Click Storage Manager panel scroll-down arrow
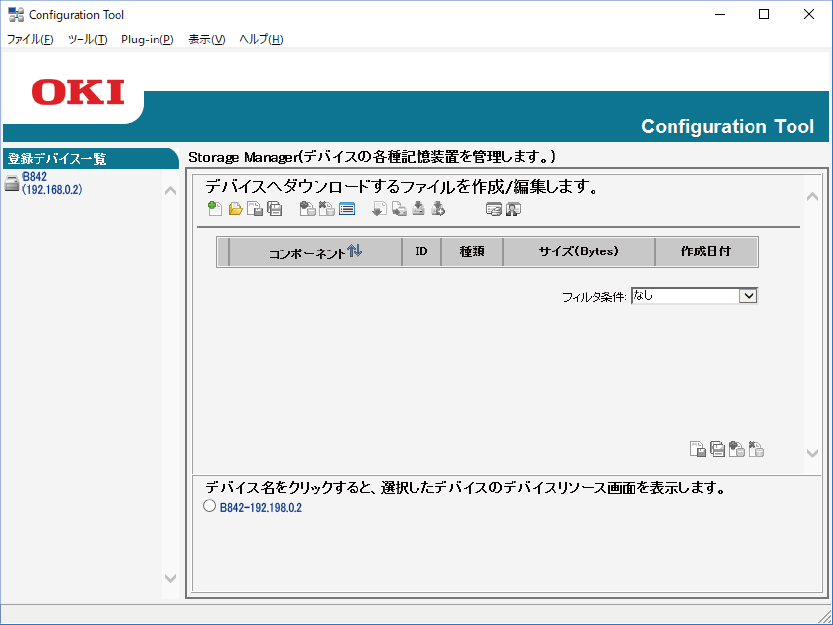 tap(812, 453)
